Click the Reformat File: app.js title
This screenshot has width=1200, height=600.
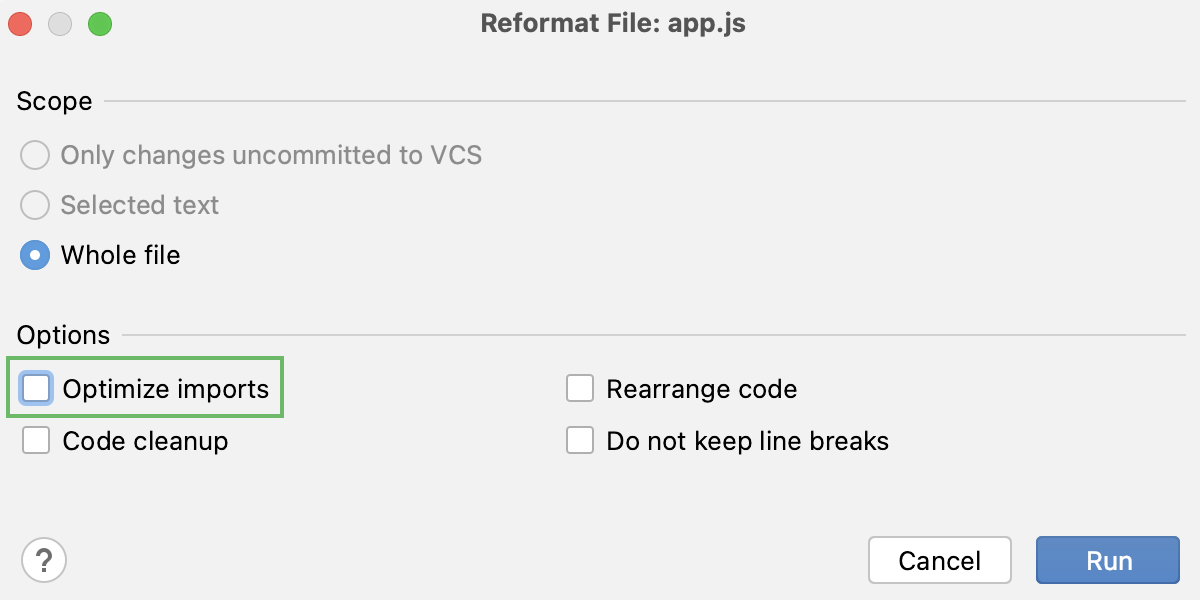[x=614, y=22]
